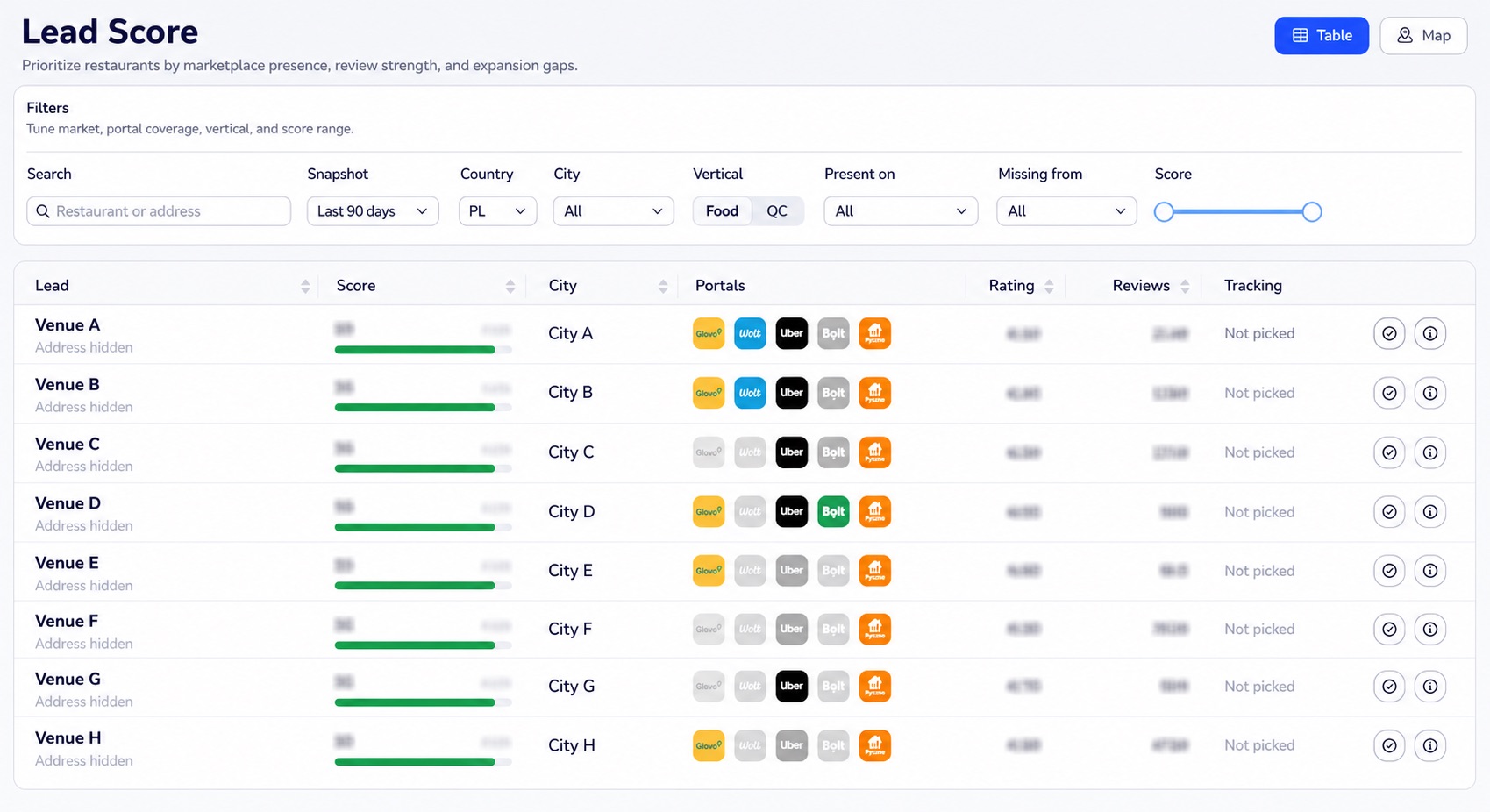Toggle tracking checkmark for Venue C
This screenshot has height=812, width=1490.
coord(1389,452)
